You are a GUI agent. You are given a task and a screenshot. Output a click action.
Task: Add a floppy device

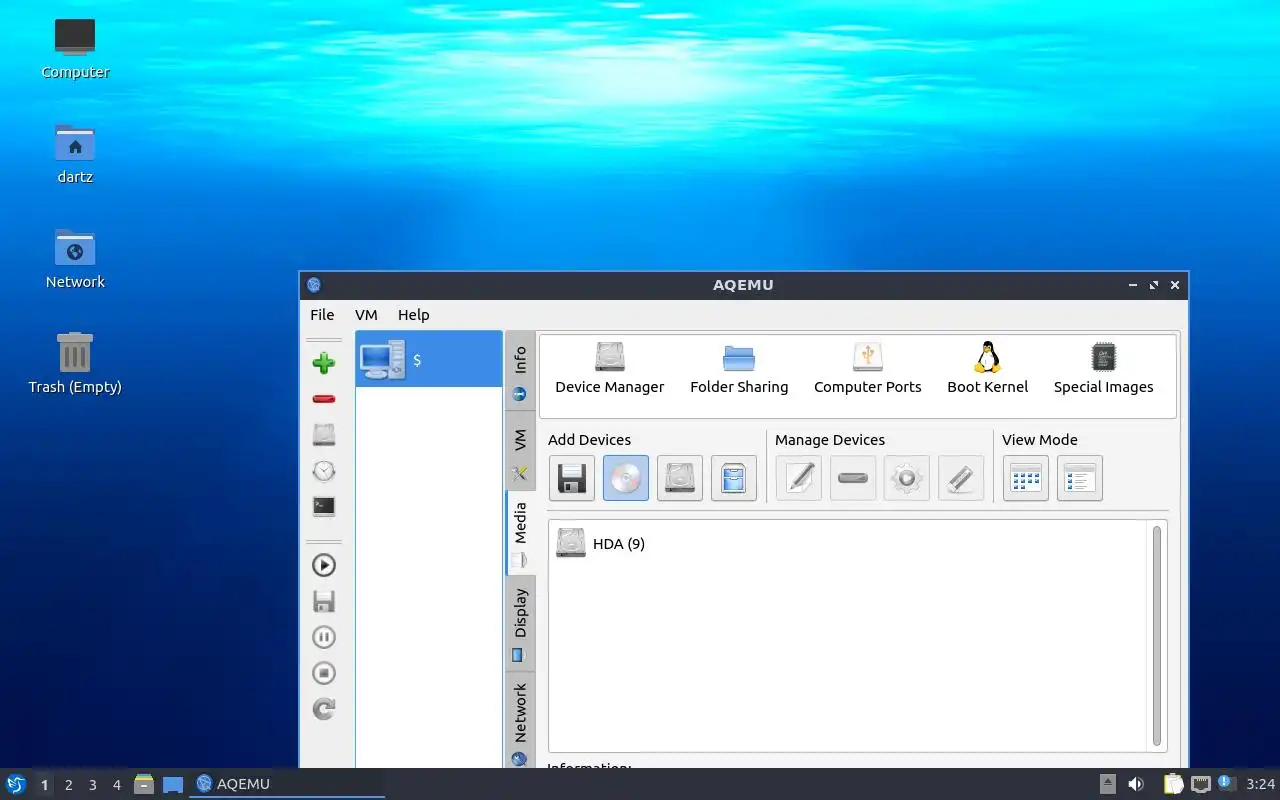click(572, 478)
